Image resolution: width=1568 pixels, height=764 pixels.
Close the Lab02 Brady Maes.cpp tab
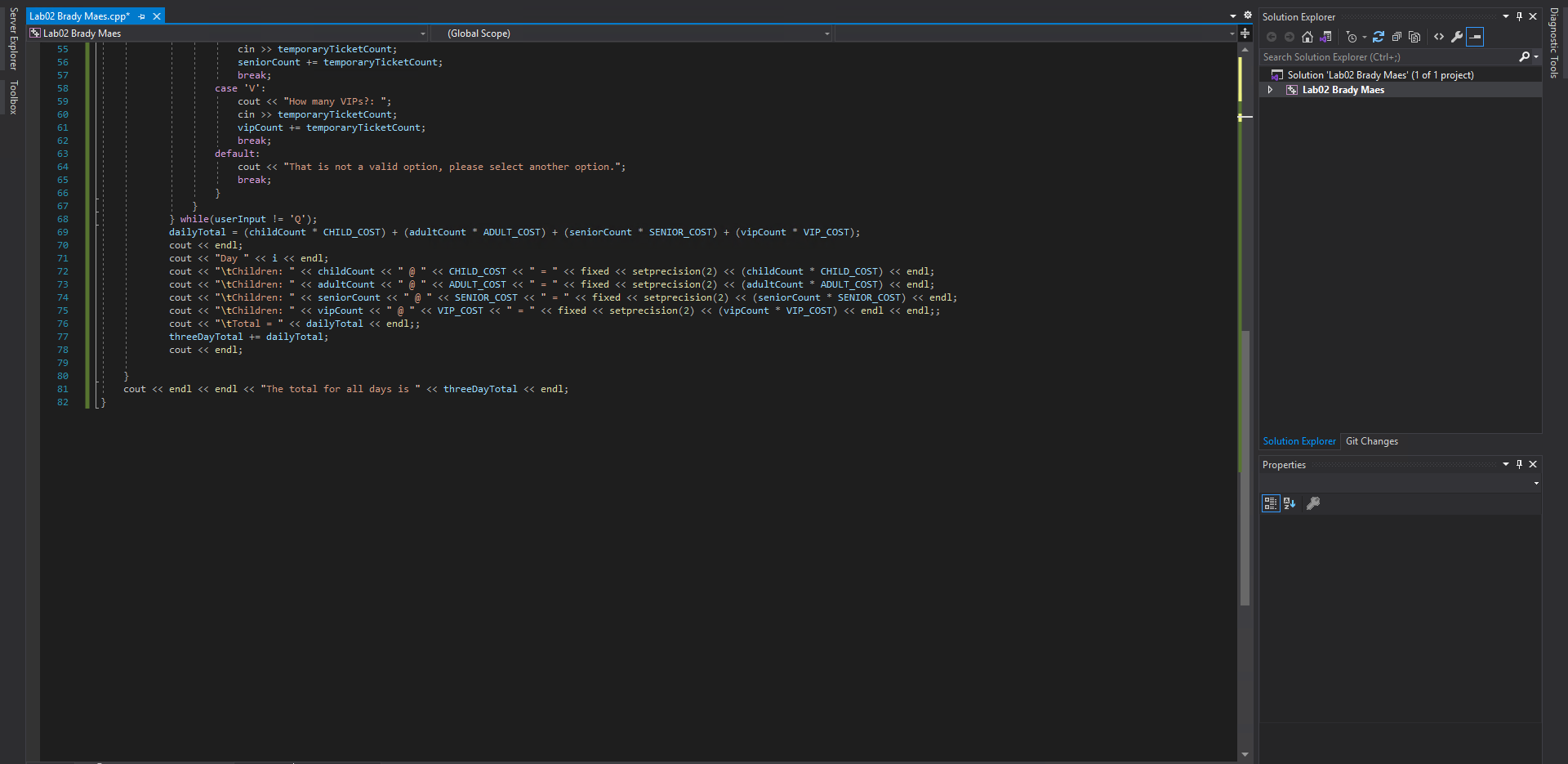coord(157,16)
